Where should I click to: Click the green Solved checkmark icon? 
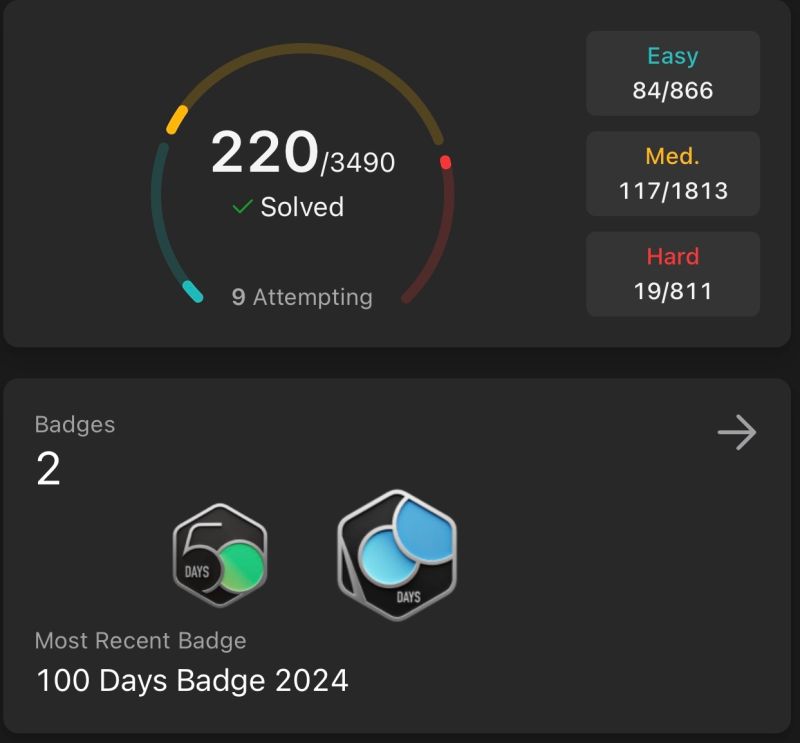(x=242, y=207)
